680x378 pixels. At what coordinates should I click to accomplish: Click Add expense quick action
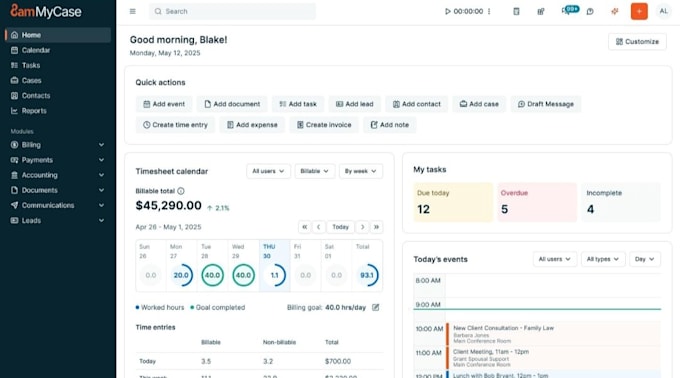(x=252, y=125)
